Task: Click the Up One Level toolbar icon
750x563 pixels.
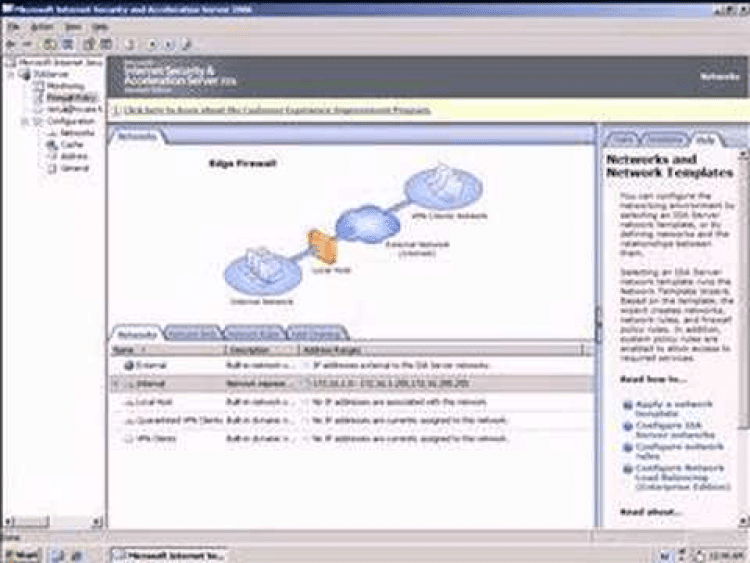Action: click(x=49, y=44)
